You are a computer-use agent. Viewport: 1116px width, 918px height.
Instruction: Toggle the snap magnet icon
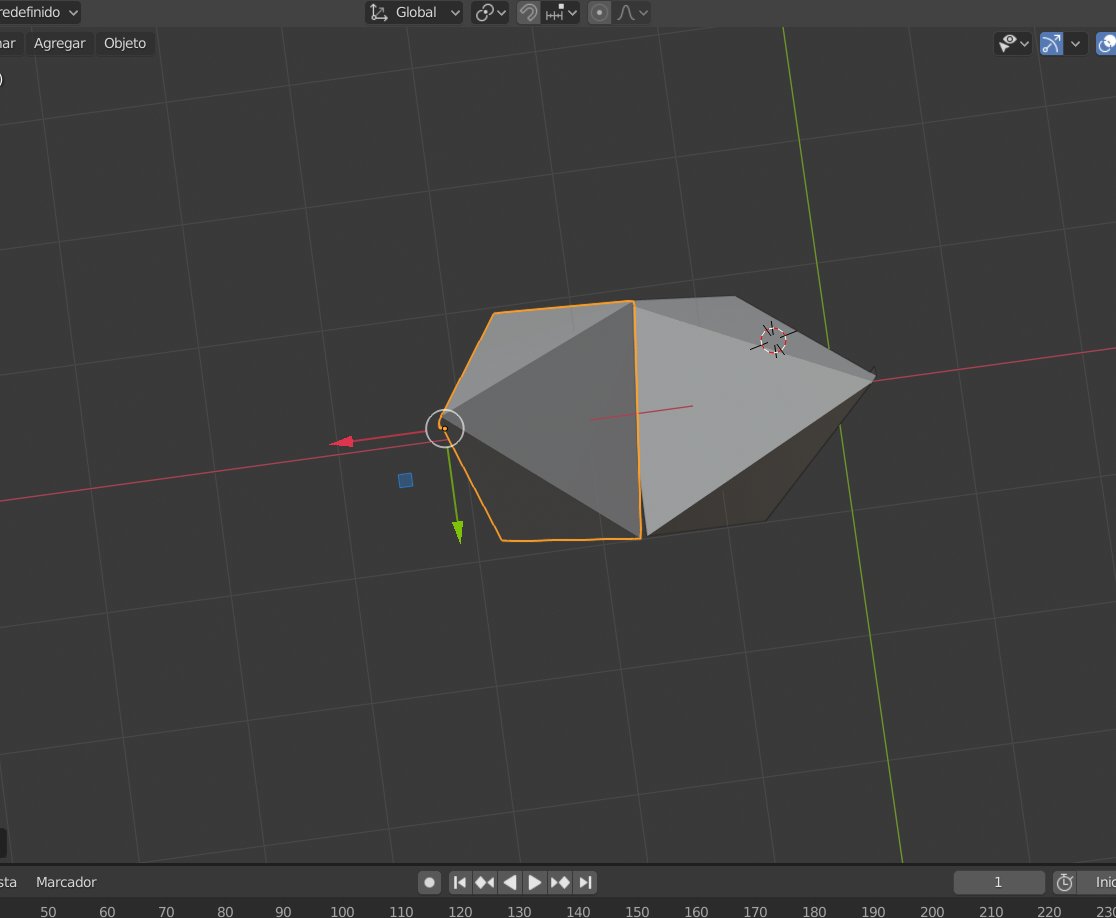click(x=528, y=12)
